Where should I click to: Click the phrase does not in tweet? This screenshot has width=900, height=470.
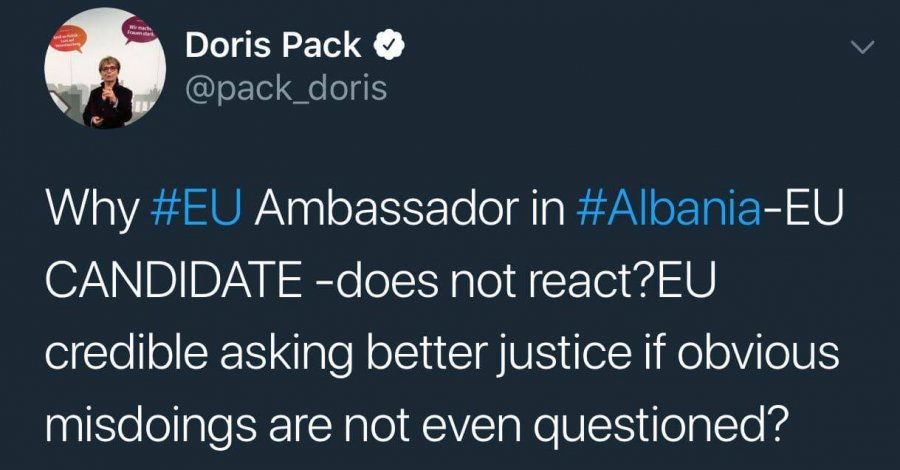[x=404, y=282]
